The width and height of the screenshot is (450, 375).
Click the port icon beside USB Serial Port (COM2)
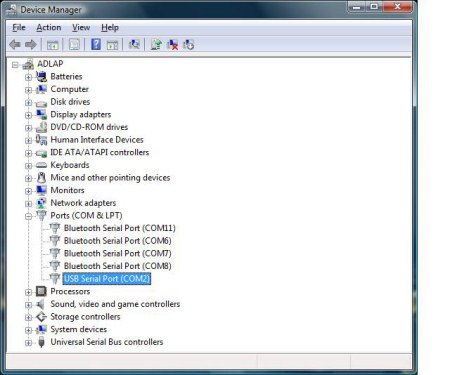(x=55, y=279)
